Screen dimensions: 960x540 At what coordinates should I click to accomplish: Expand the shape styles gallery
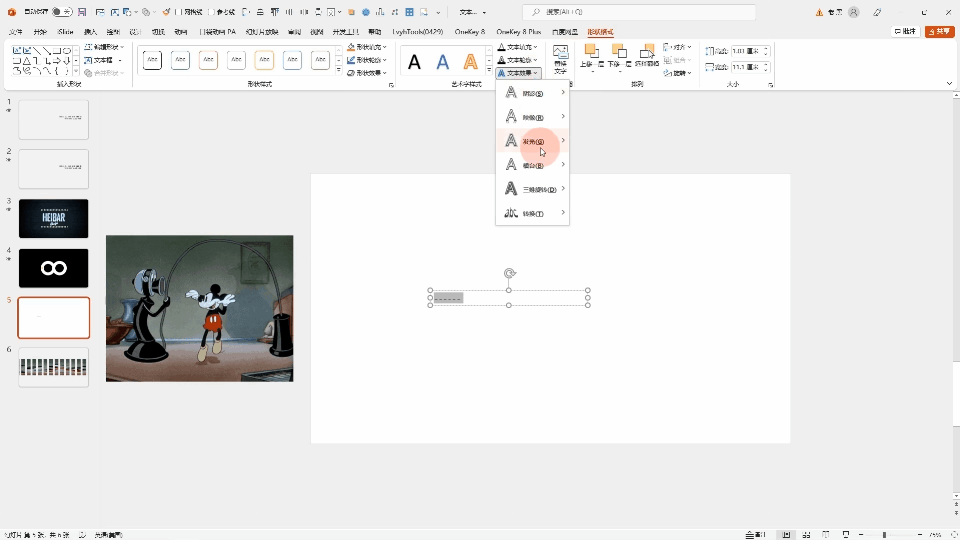(339, 71)
